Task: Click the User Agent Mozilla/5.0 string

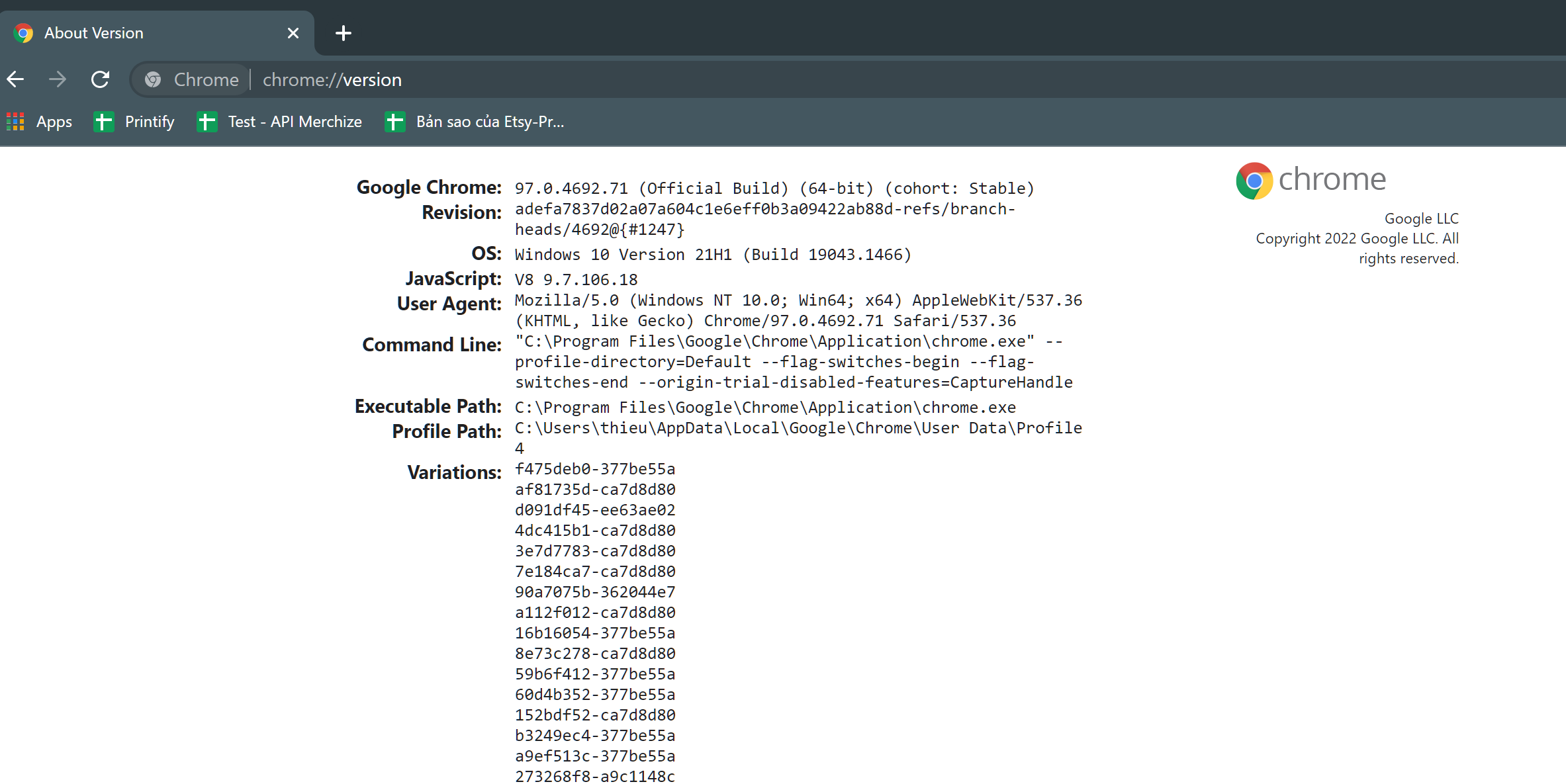Action: tap(798, 310)
